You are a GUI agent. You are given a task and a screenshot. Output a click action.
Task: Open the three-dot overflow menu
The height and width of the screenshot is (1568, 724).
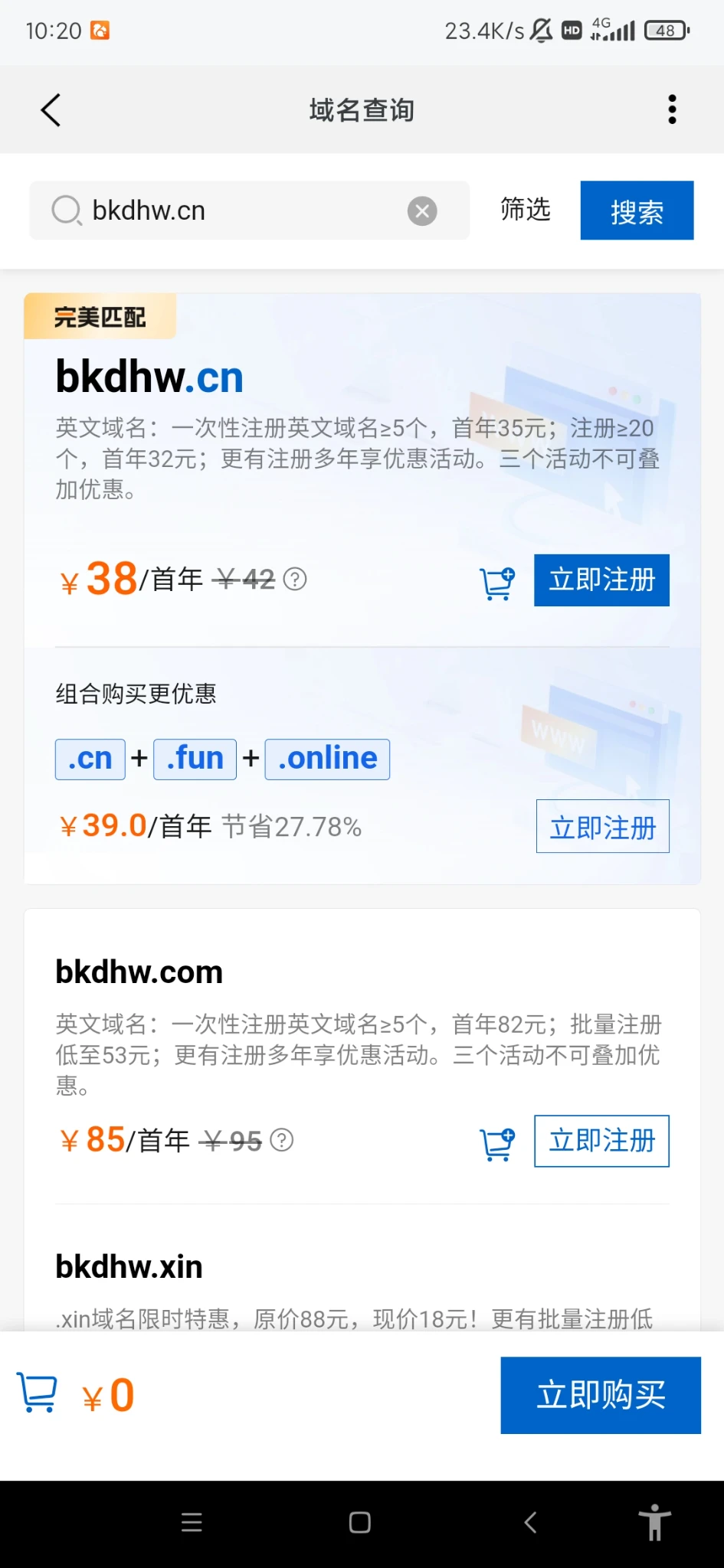pyautogui.click(x=672, y=109)
